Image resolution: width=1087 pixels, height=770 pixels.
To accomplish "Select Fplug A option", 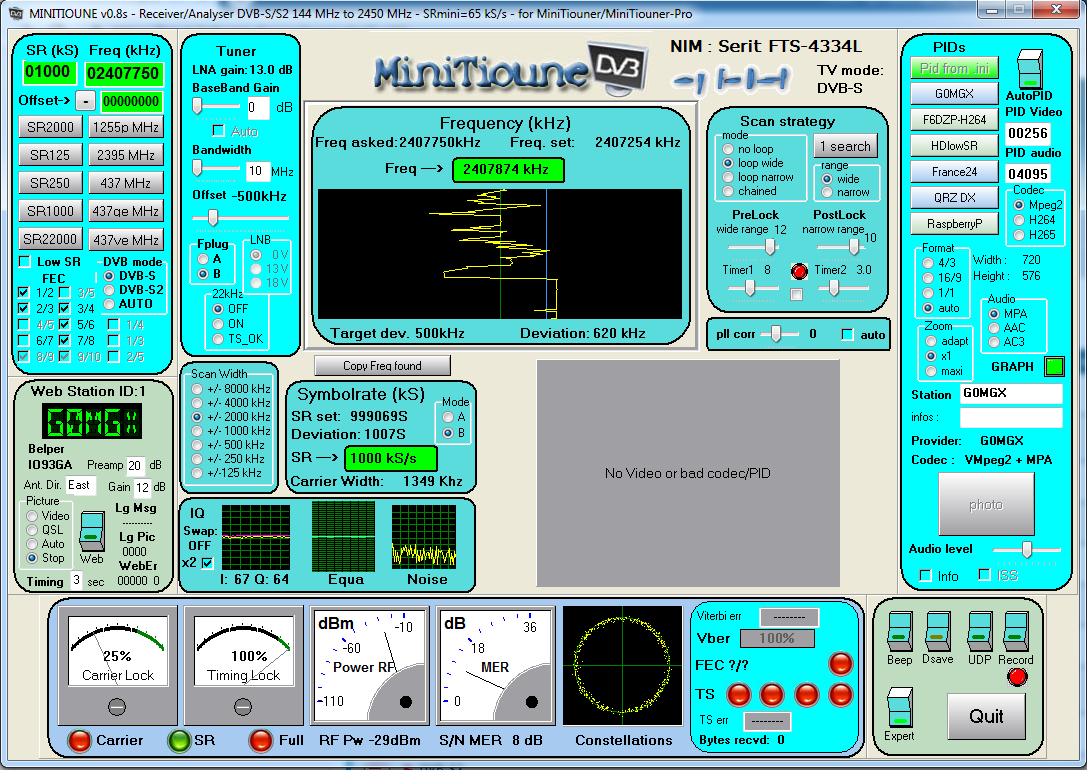I will tap(202, 259).
